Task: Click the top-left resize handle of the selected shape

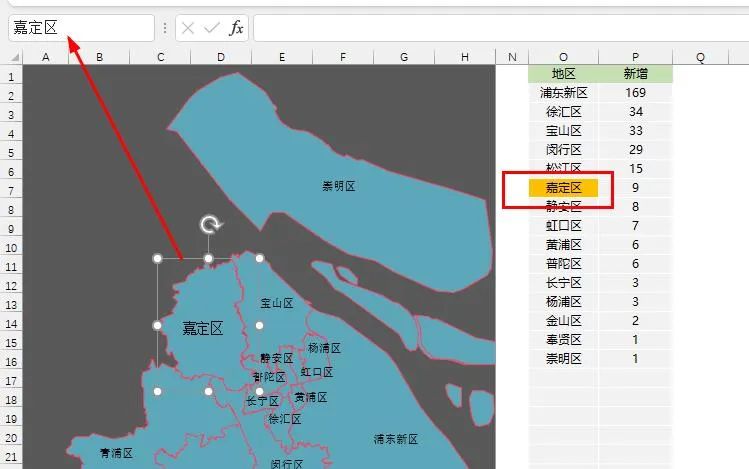Action: [157, 259]
